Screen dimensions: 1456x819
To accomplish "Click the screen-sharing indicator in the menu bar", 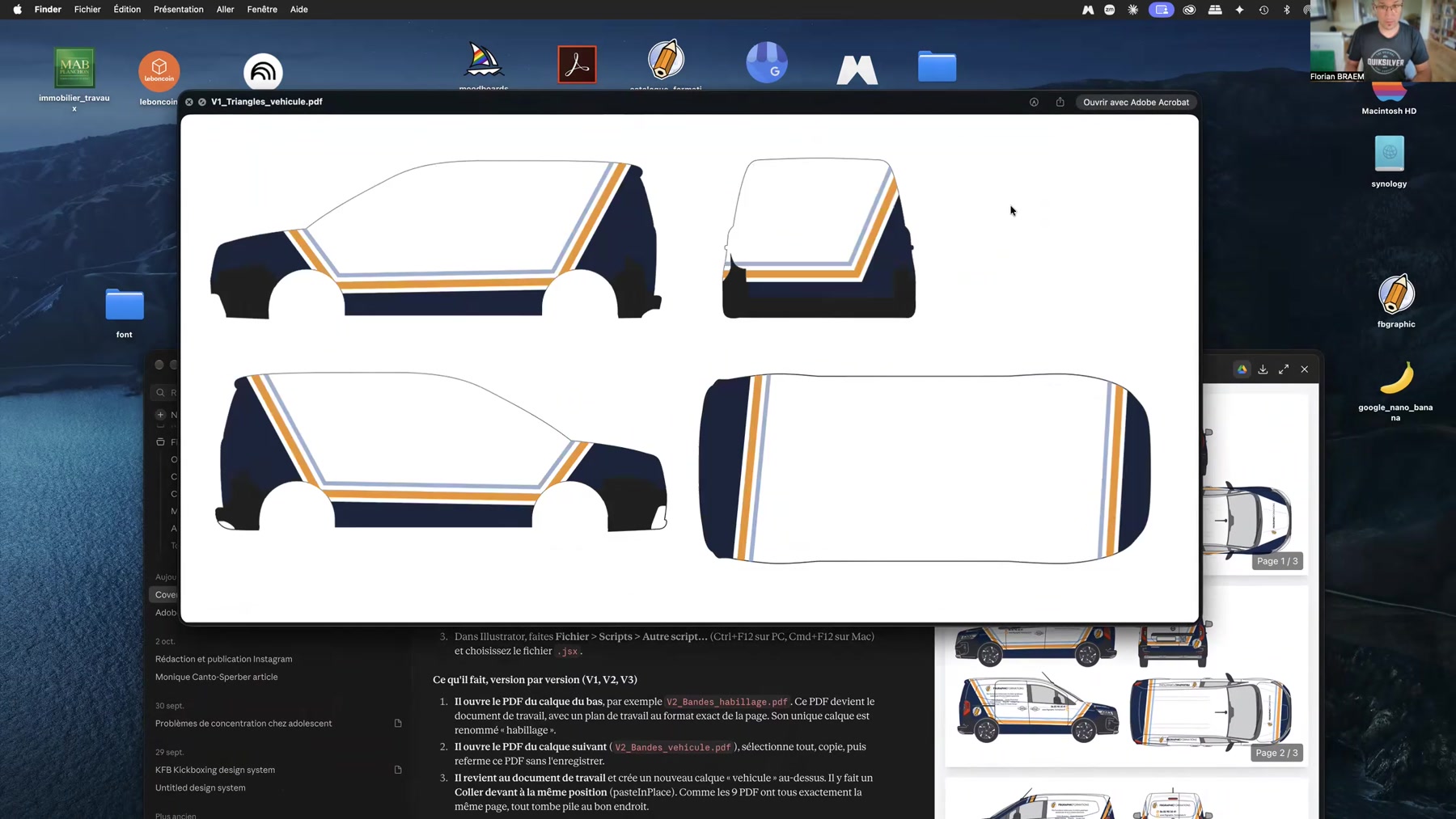I will pyautogui.click(x=1161, y=10).
